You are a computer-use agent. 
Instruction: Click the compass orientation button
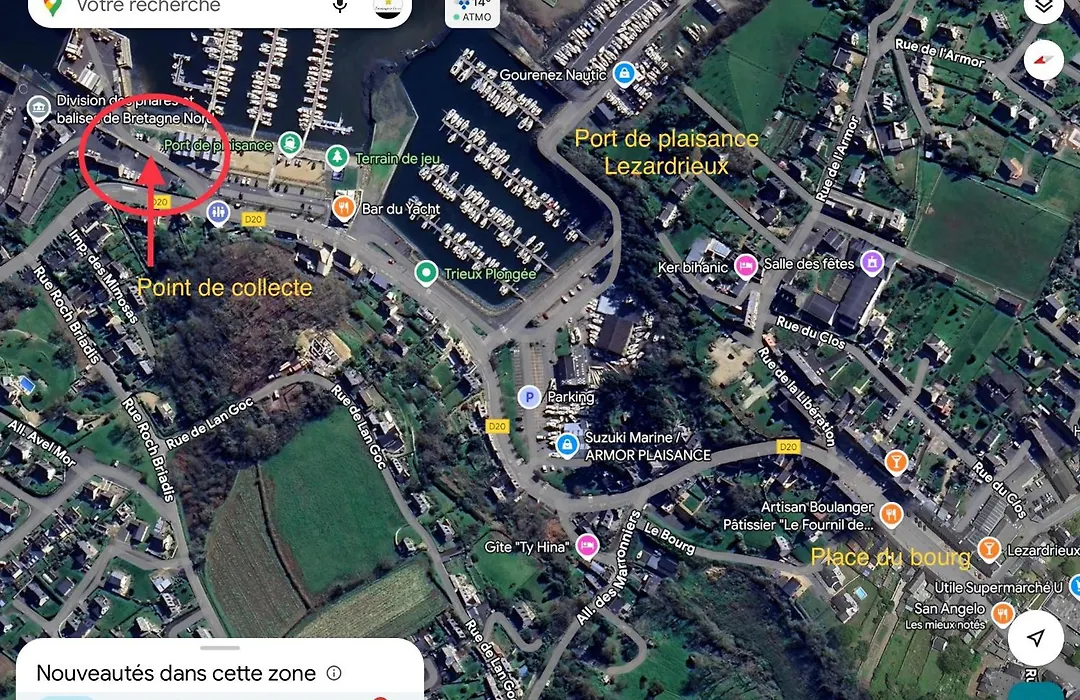click(x=1043, y=61)
